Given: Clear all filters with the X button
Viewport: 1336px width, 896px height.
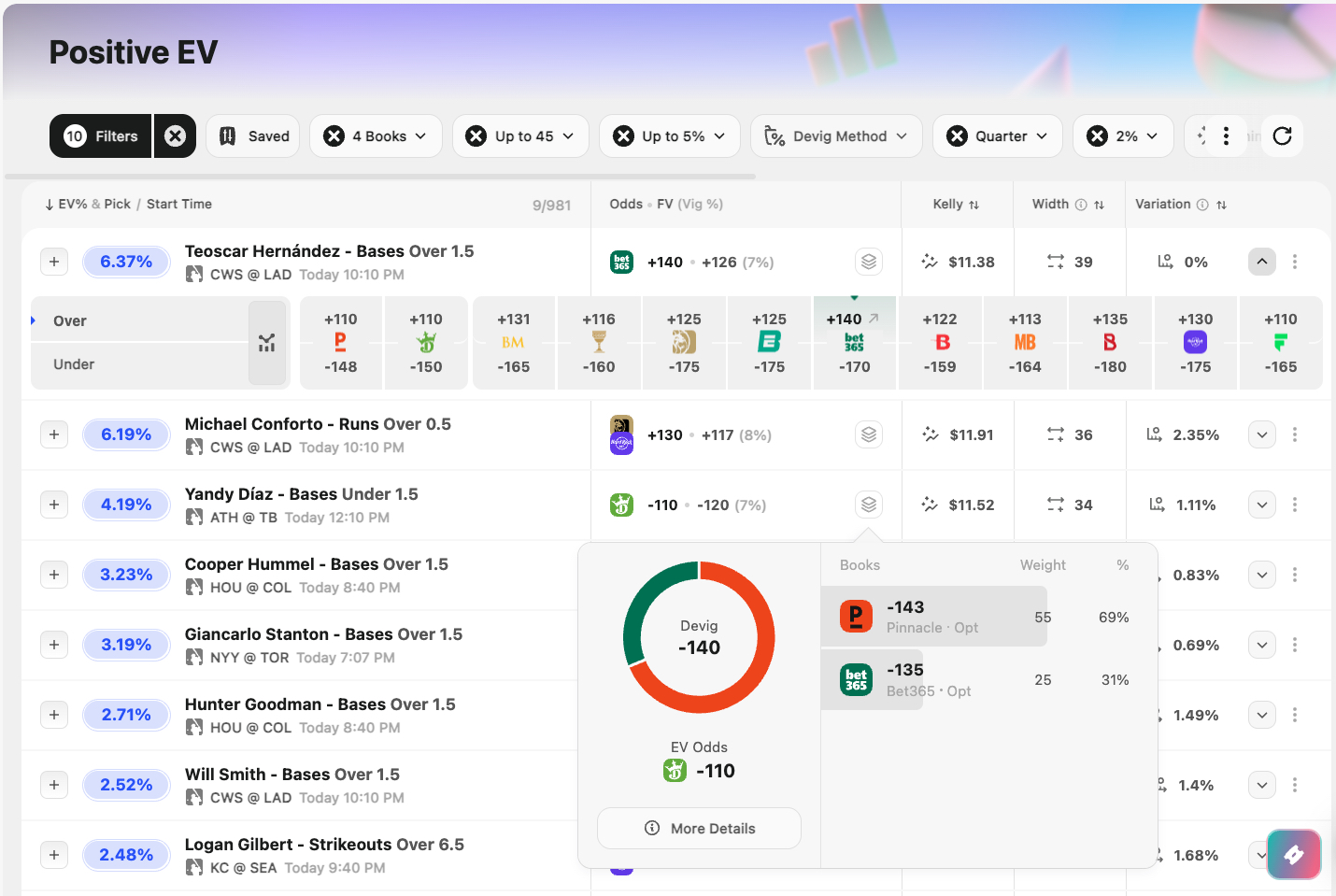Looking at the screenshot, I should click(175, 136).
